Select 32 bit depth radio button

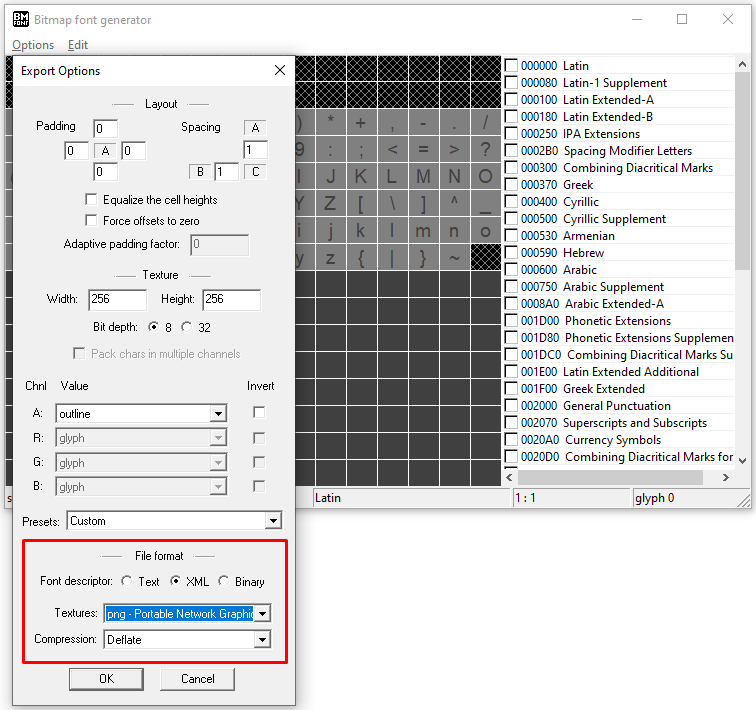[187, 327]
